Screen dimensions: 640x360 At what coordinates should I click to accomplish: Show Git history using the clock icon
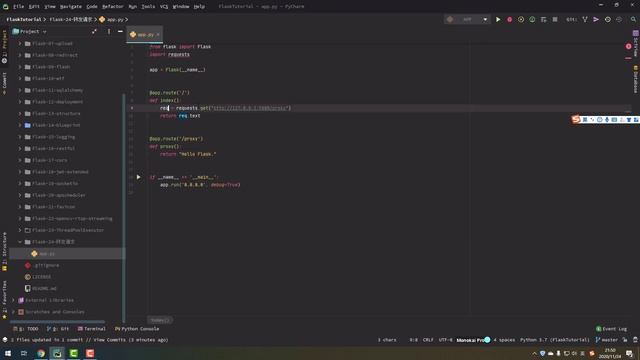608,19
